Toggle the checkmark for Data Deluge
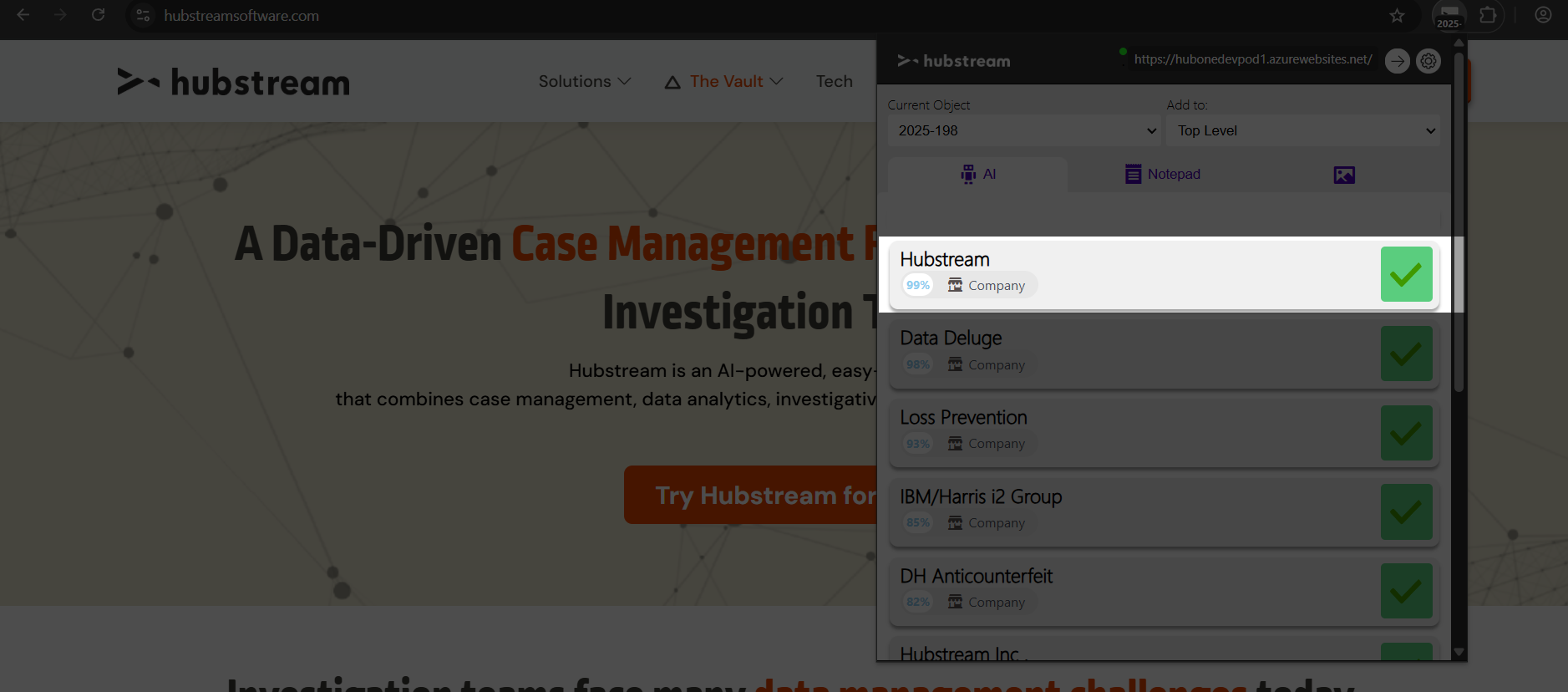This screenshot has height=692, width=1568. [x=1406, y=354]
